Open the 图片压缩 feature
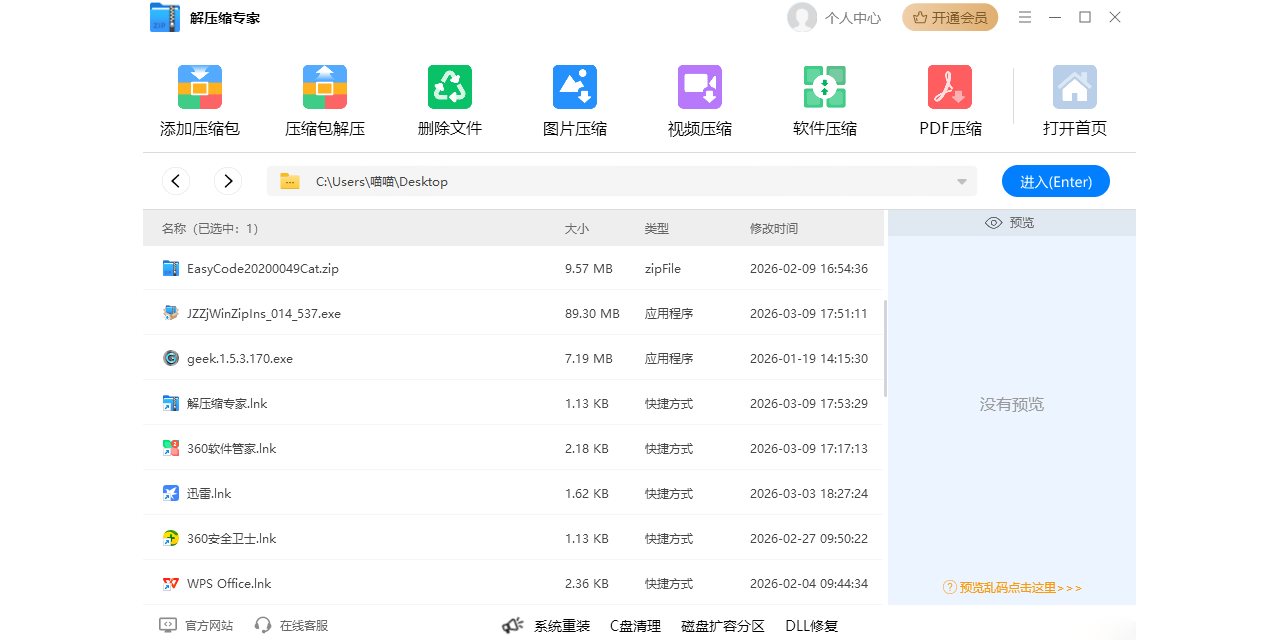1280x640 pixels. 574,98
